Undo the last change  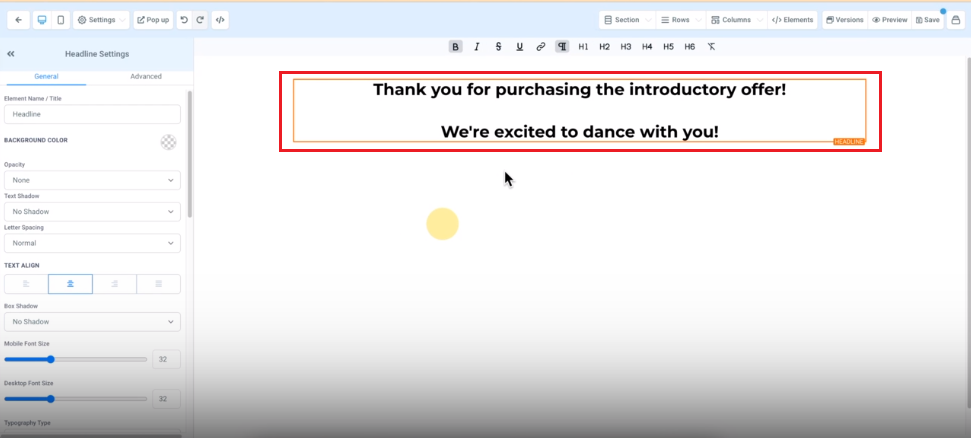184,20
